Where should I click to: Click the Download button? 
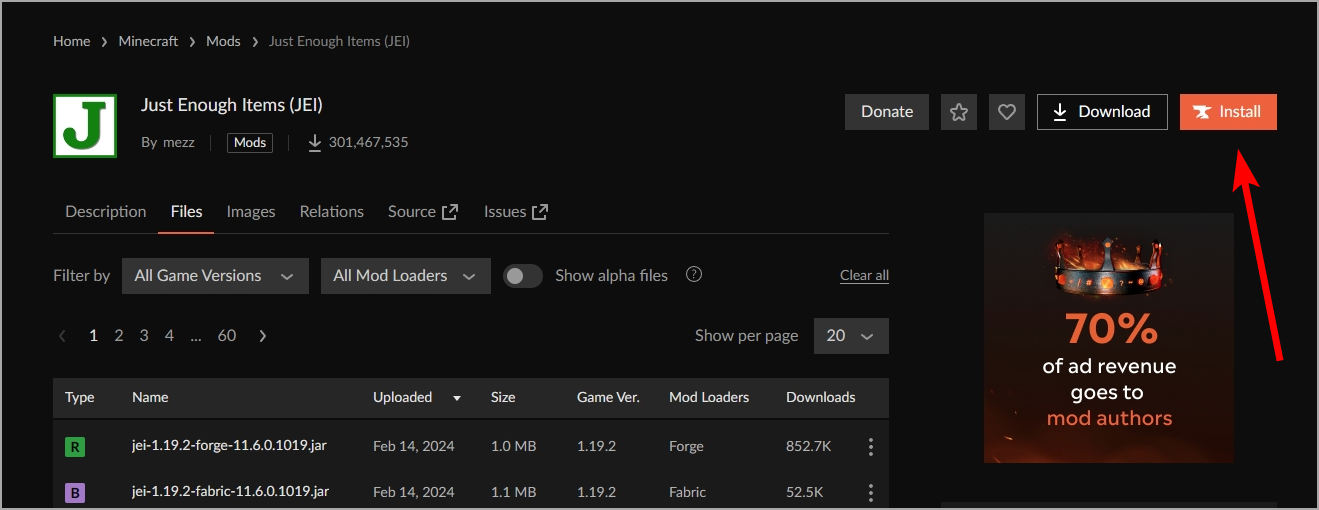(1102, 112)
